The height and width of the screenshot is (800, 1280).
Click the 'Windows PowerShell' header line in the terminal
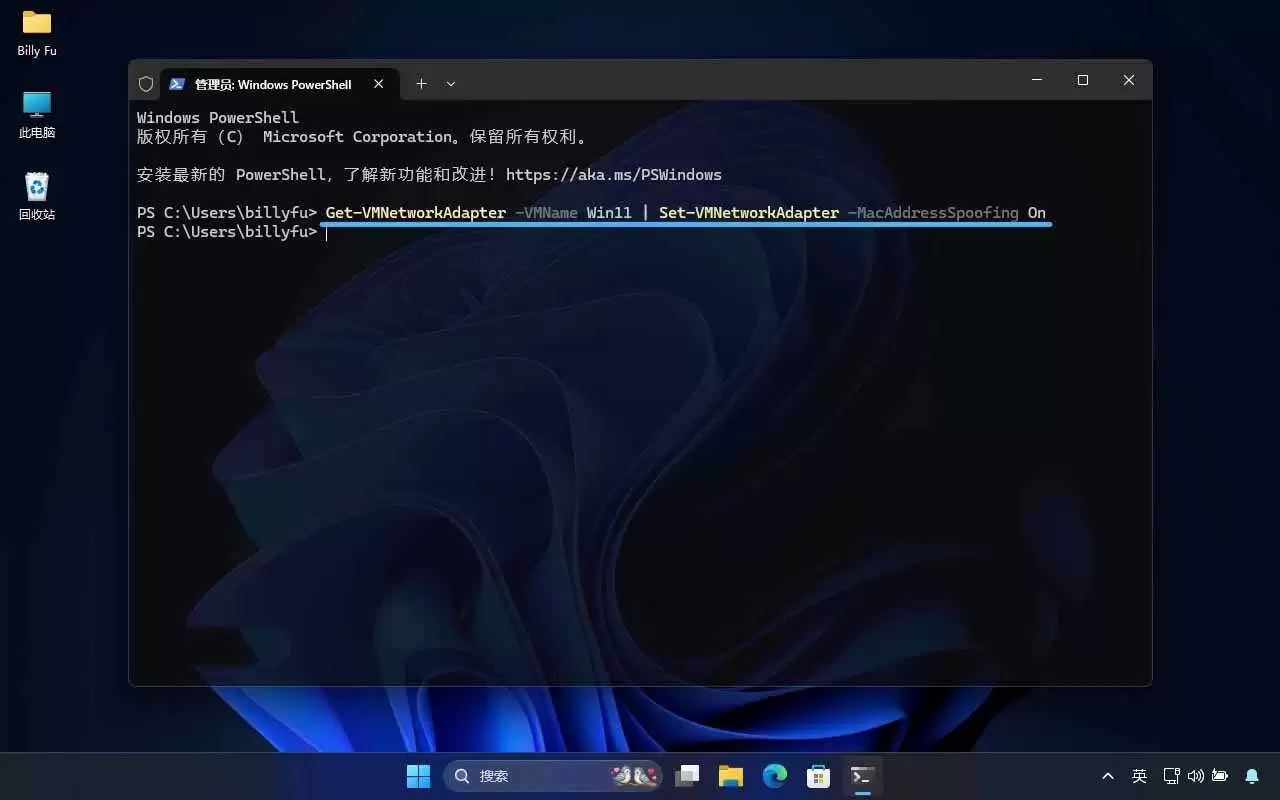pyautogui.click(x=218, y=118)
